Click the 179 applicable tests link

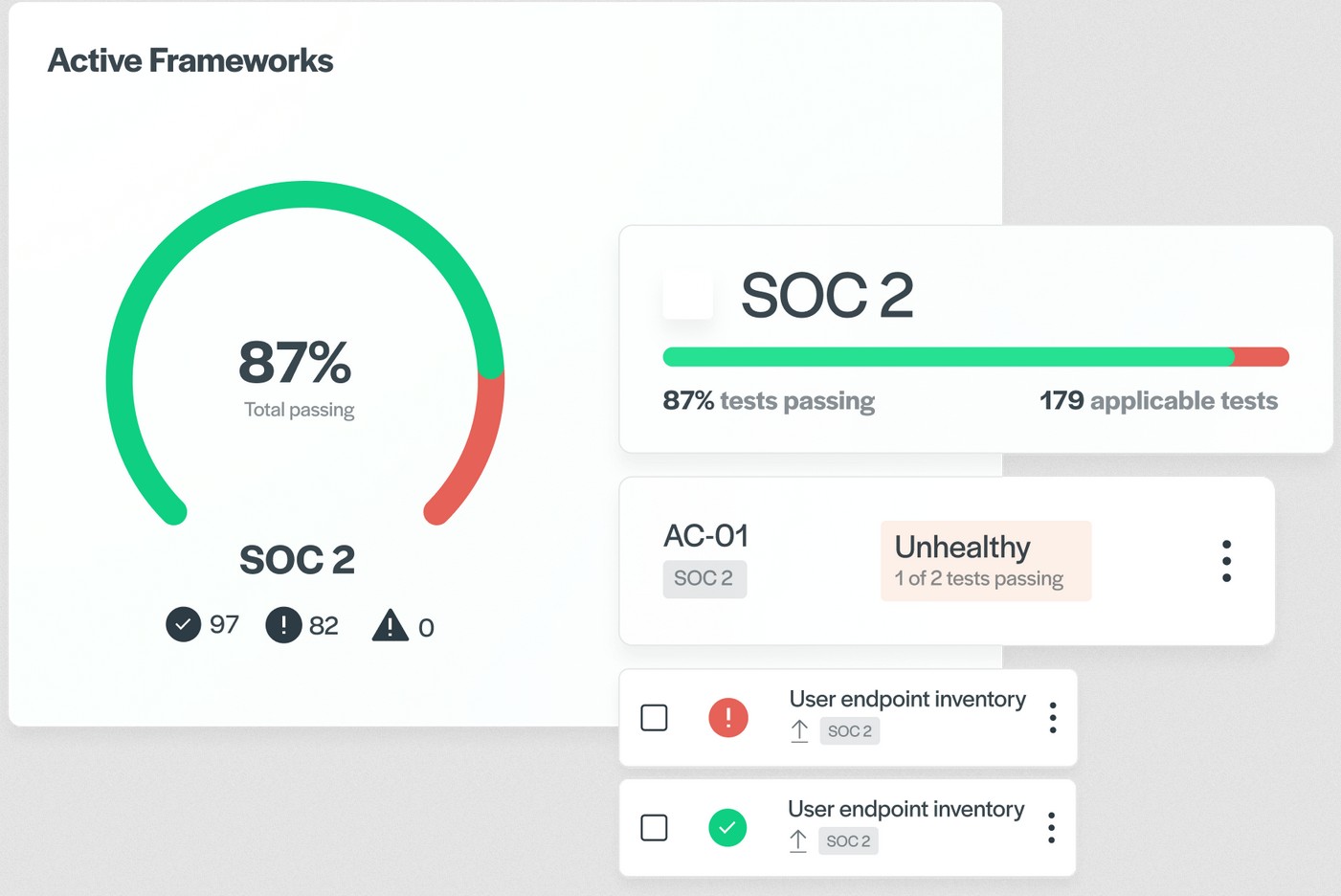pos(1158,400)
